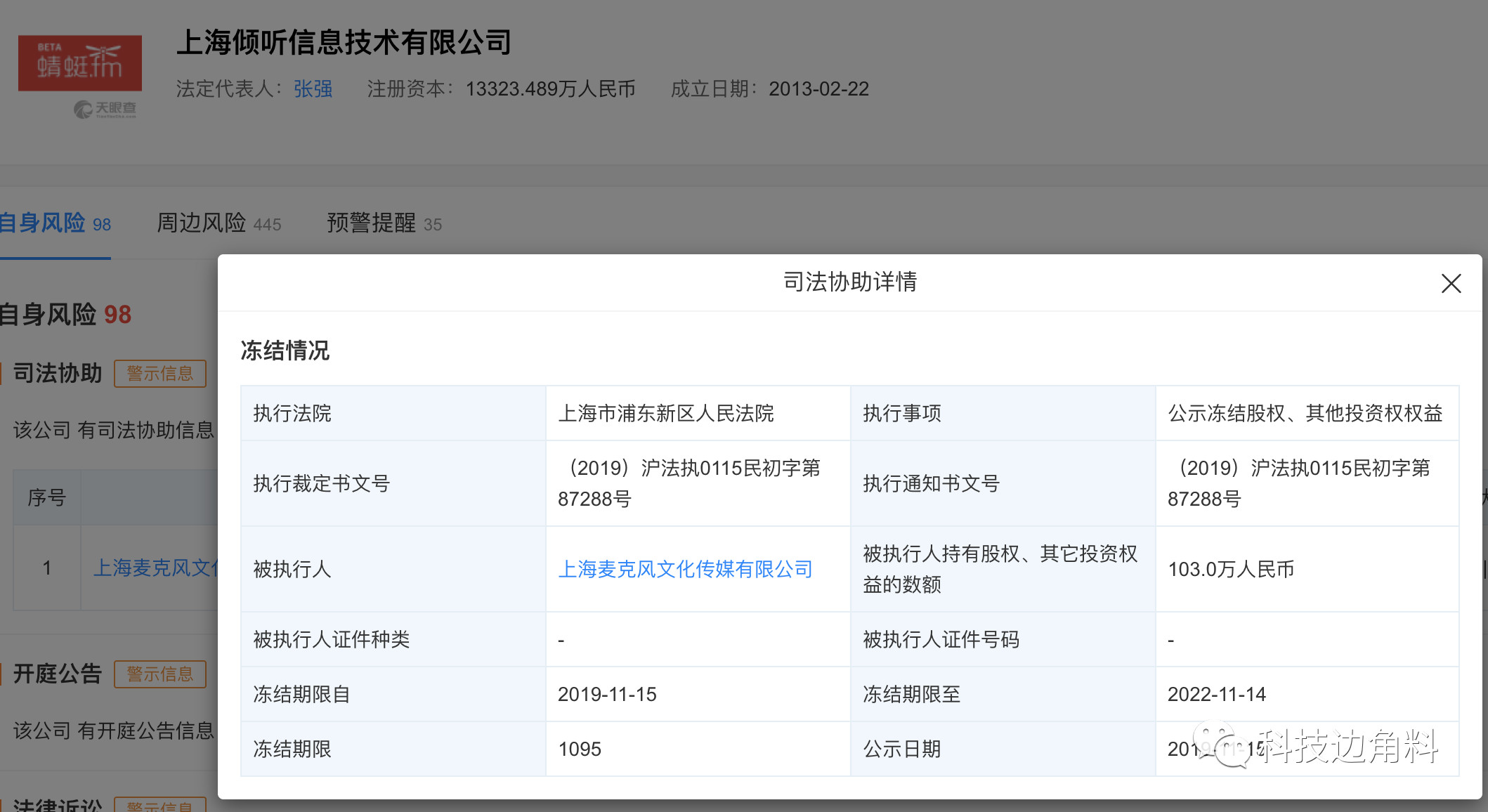Open legal representative 张强 link
Screen dimensions: 1488x812
click(x=313, y=89)
